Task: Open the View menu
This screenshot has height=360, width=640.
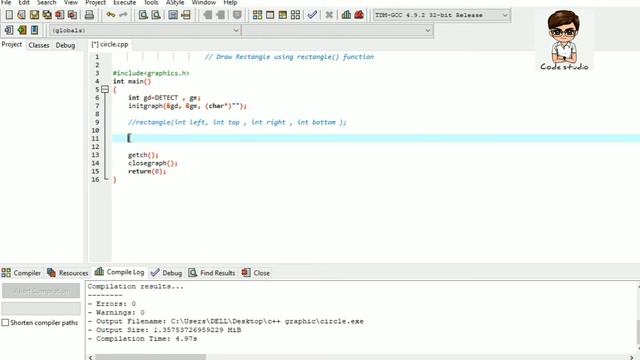Action: (71, 2)
